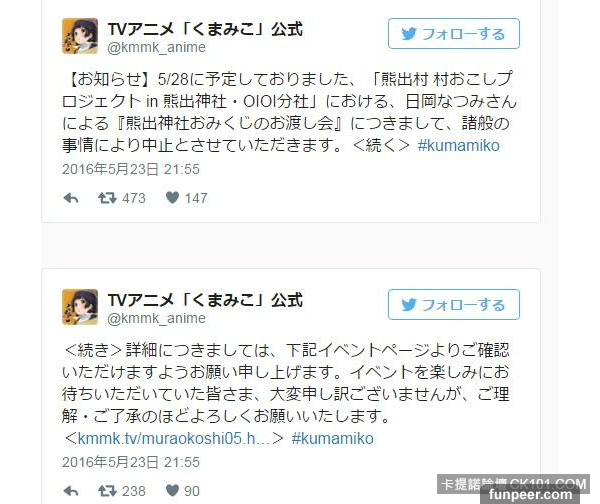Open the first tweet's @kmmk_anime handle

tap(157, 47)
